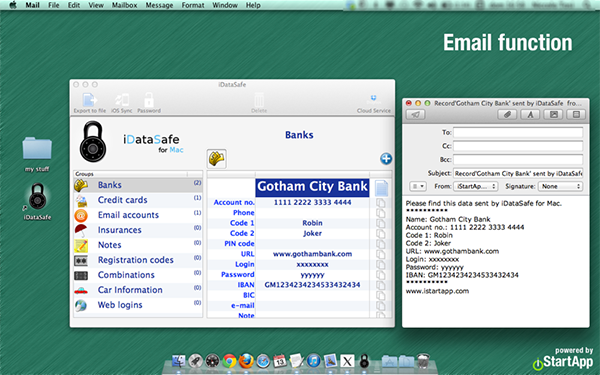Click copy icon in Code 1 row
600x375 pixels.
(380, 223)
